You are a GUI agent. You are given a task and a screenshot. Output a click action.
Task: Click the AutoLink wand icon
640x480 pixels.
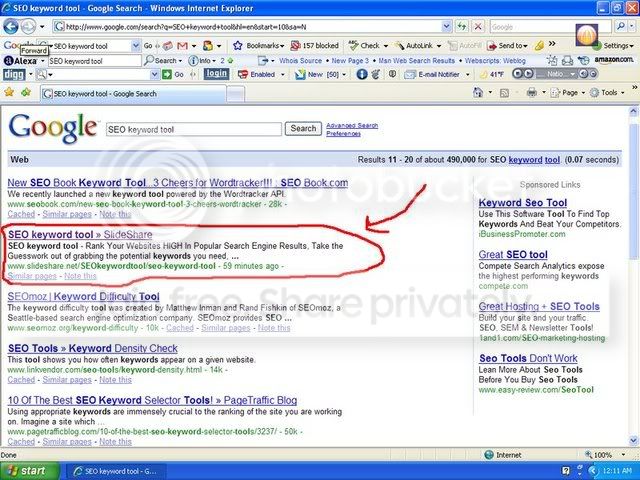click(x=400, y=46)
